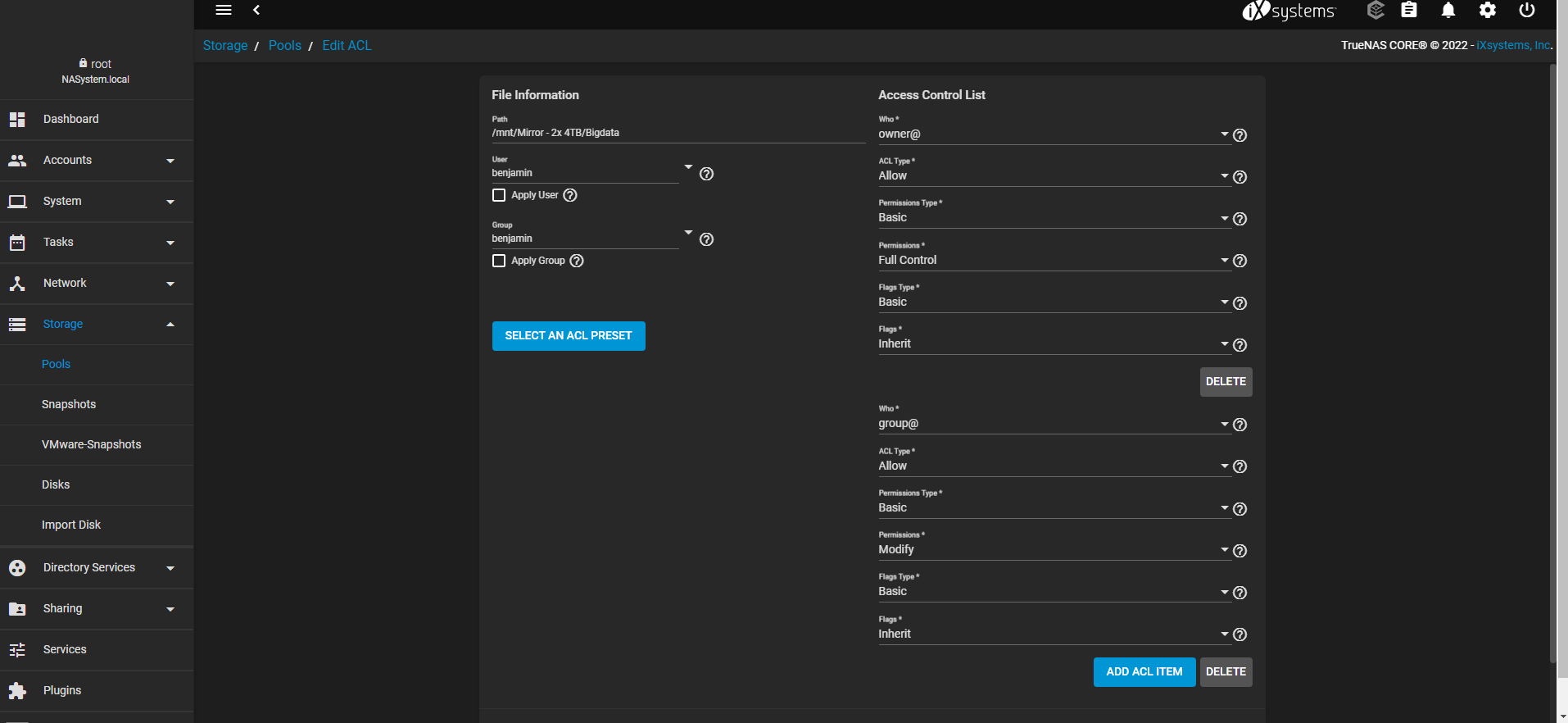This screenshot has height=723, width=1568.
Task: Delete the group@ ACL entry
Action: point(1226,672)
